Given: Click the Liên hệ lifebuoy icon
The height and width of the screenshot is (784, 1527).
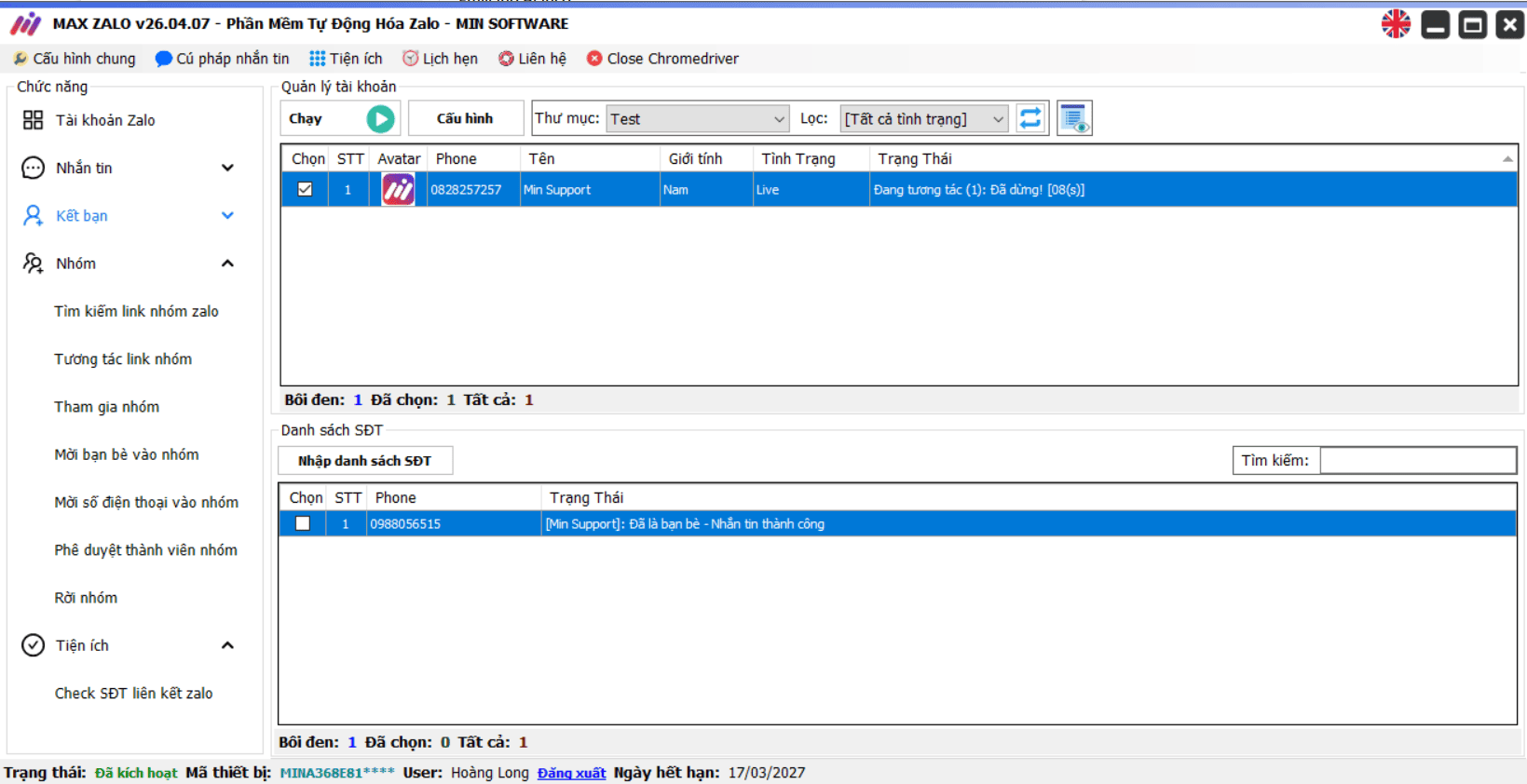Looking at the screenshot, I should pos(506,59).
